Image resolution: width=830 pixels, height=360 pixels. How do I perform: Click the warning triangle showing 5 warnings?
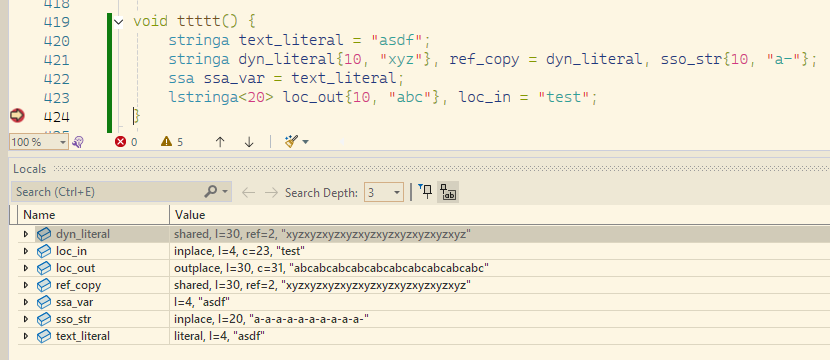tap(167, 141)
